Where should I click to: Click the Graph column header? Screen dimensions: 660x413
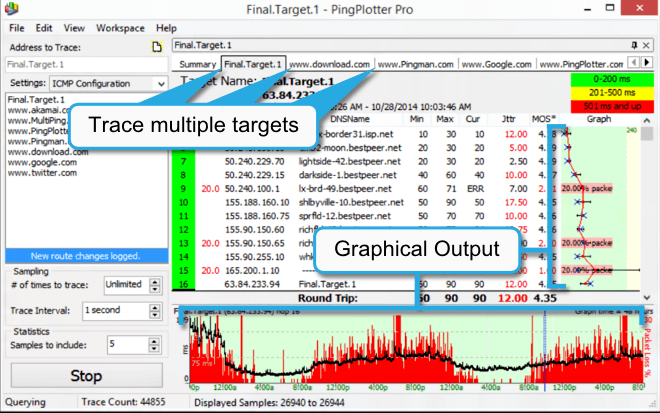pos(599,119)
